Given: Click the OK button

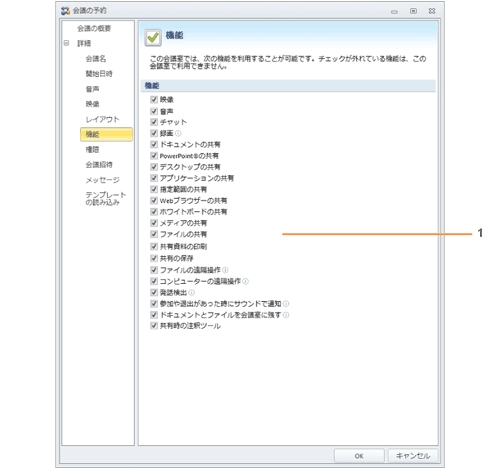Looking at the screenshot, I should point(359,456).
